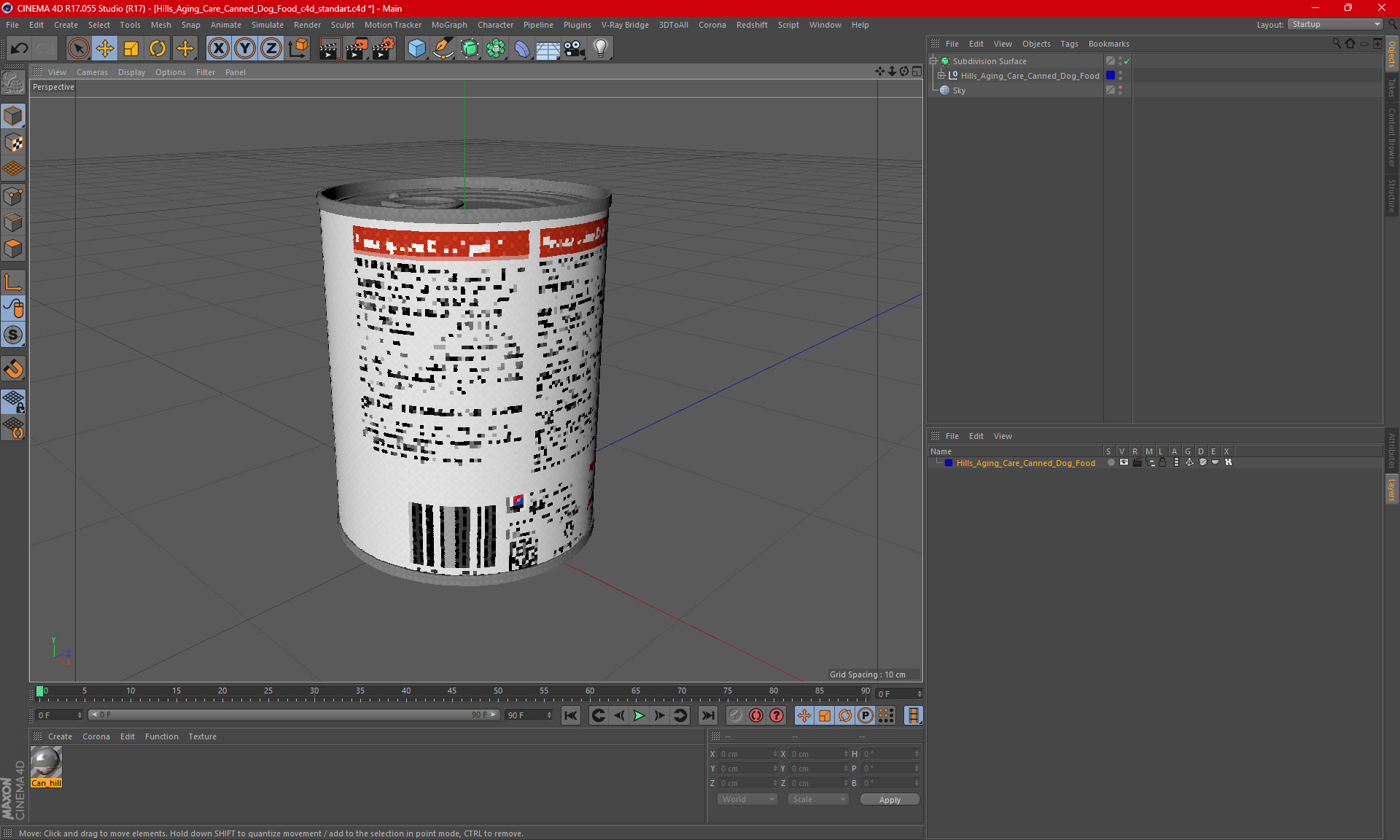1400x840 pixels.
Task: Toggle Subdivision Surface enabled checkmark
Action: (1127, 61)
